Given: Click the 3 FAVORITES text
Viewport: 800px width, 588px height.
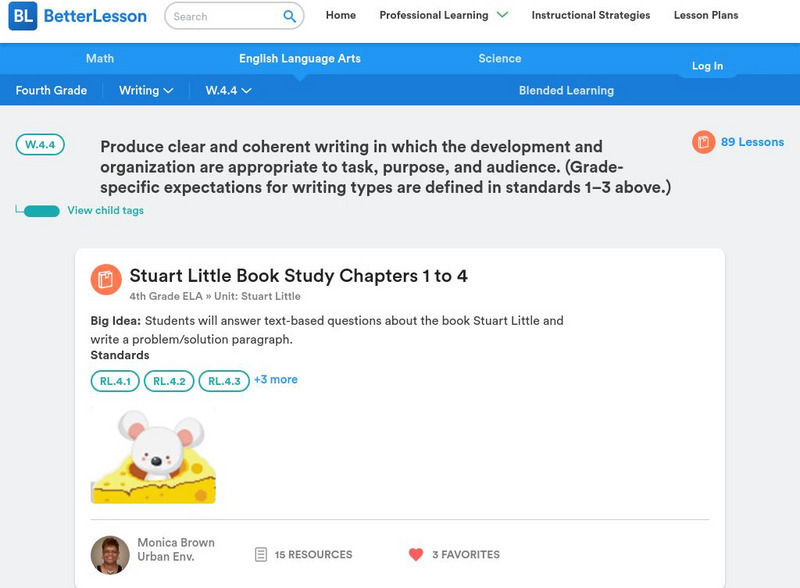Looking at the screenshot, I should (466, 554).
